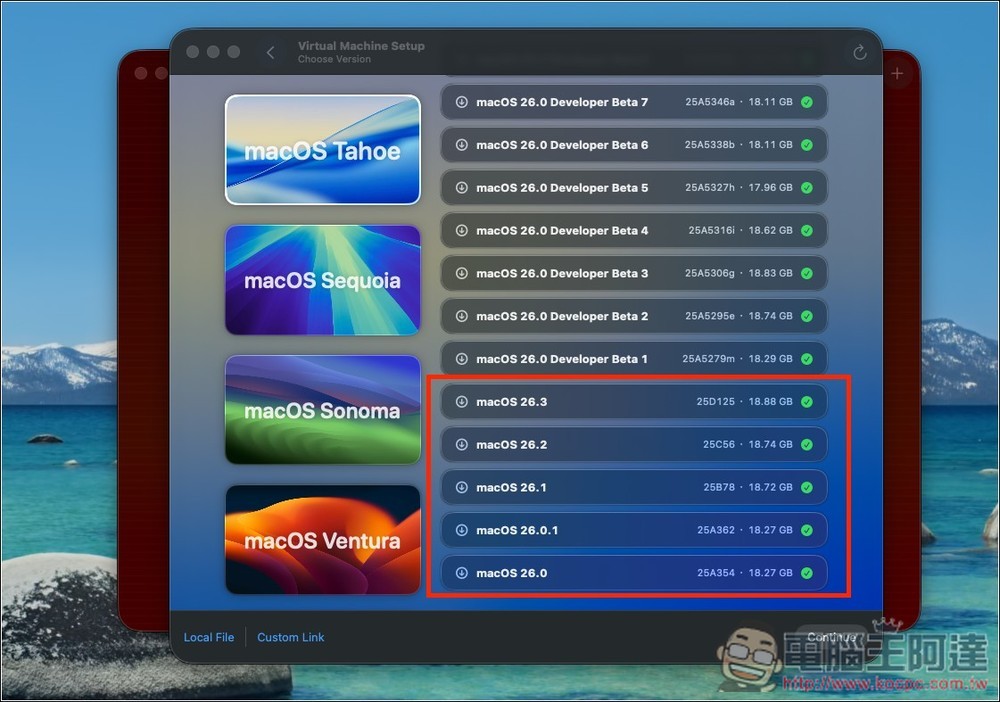Select the macOS Tahoe thumbnail
The height and width of the screenshot is (702, 1000).
click(323, 150)
